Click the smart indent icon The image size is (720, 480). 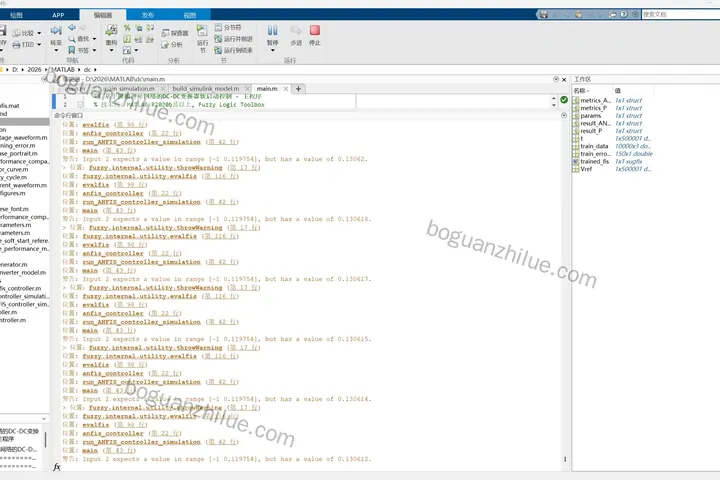[127, 39]
